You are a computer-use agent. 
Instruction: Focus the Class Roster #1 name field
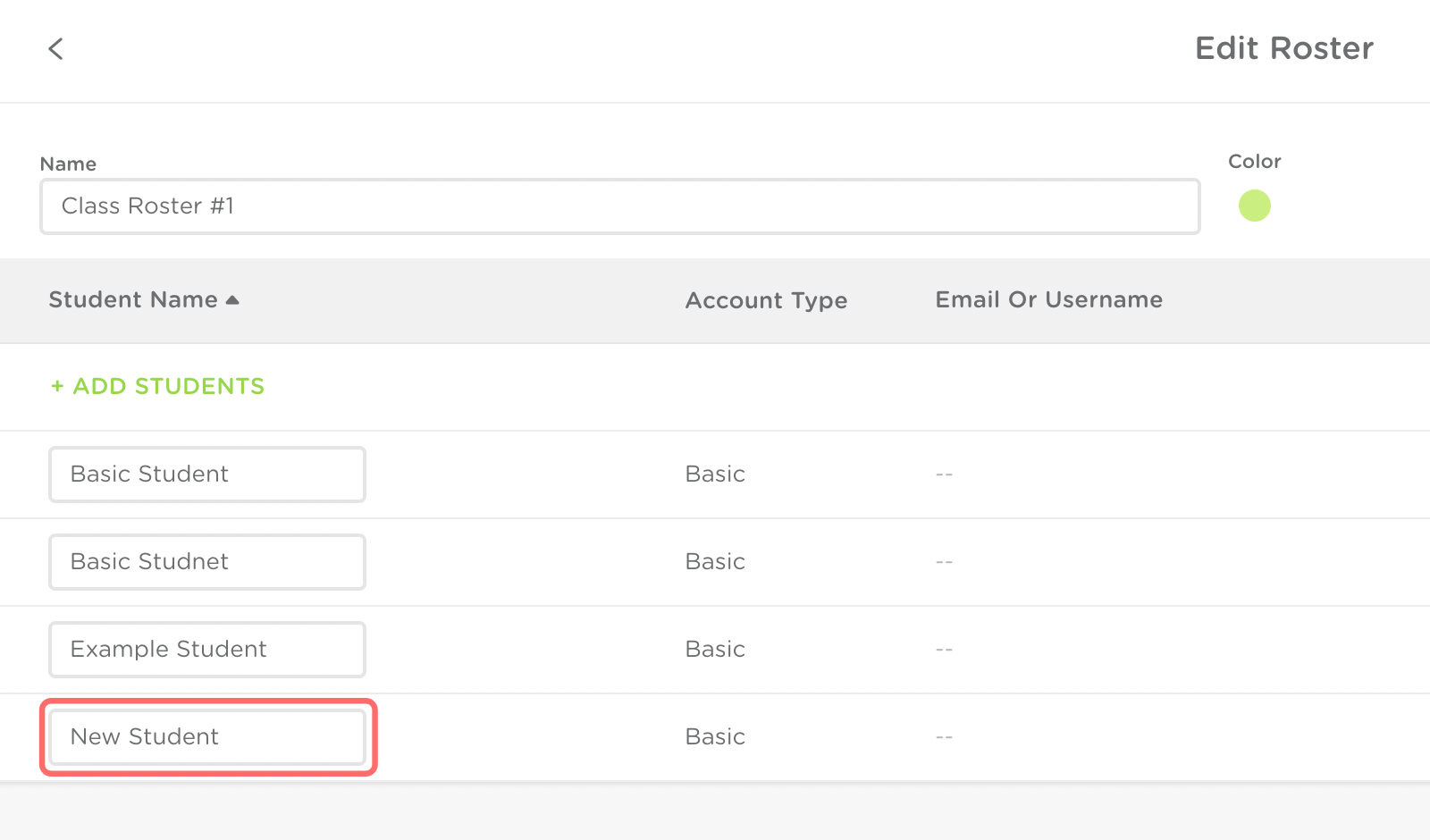point(619,206)
